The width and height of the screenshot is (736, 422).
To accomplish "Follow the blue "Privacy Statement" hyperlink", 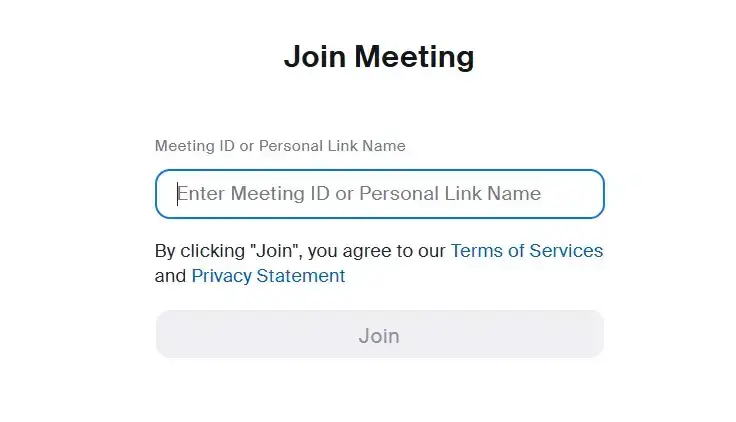I will click(268, 276).
